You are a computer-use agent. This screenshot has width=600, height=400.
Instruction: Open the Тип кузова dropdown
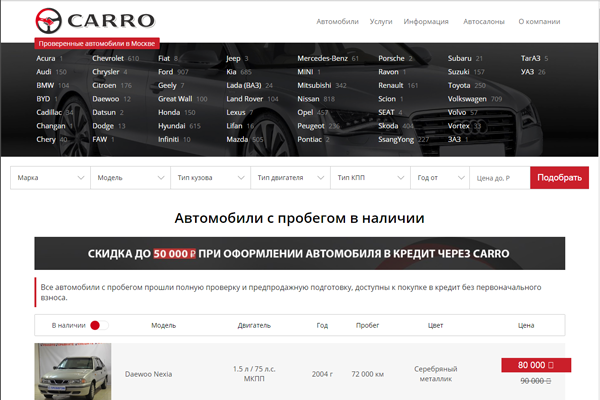click(210, 178)
